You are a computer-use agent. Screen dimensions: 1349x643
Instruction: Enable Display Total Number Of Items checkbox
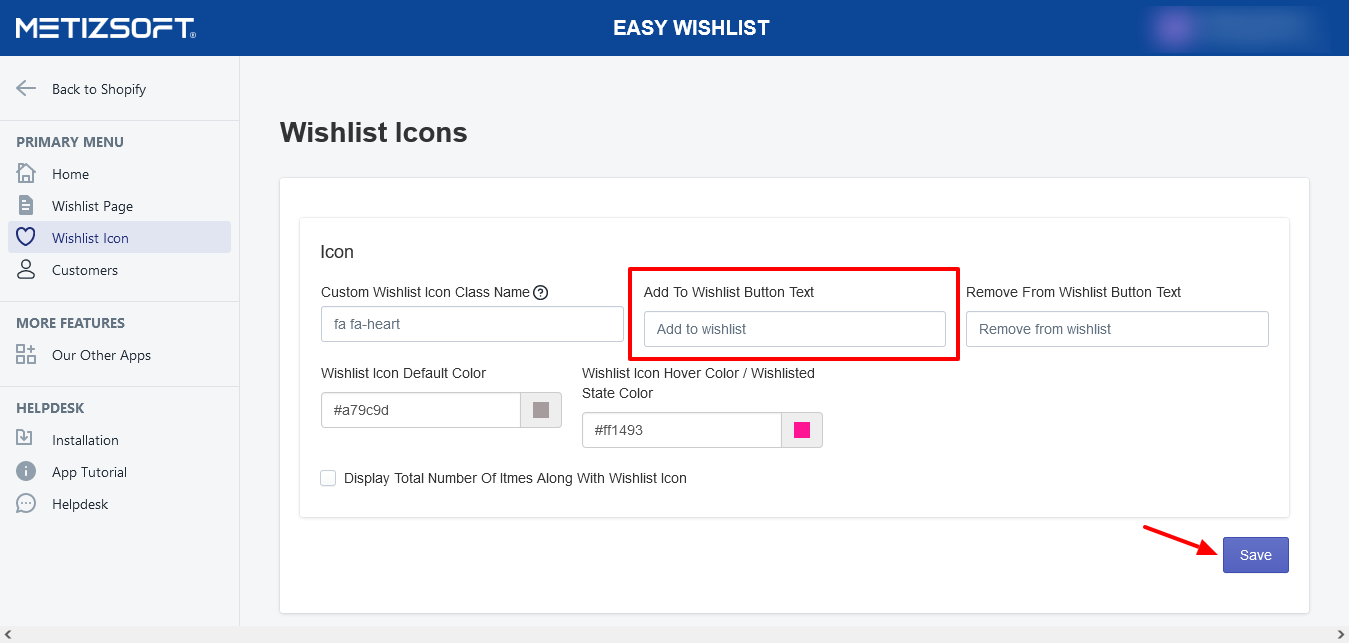(x=328, y=478)
